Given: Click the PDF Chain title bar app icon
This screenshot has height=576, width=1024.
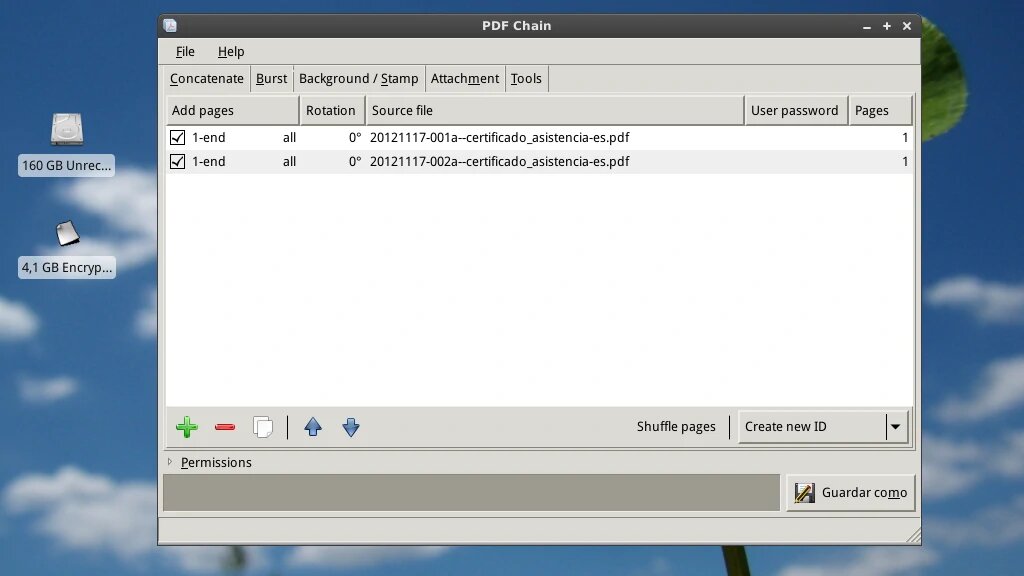Looking at the screenshot, I should 170,25.
